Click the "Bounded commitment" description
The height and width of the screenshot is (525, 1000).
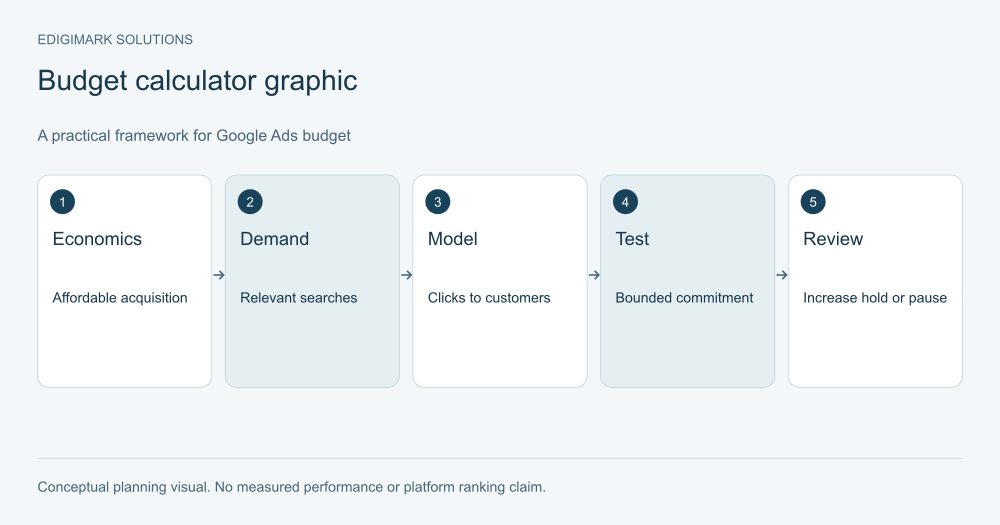coord(684,298)
